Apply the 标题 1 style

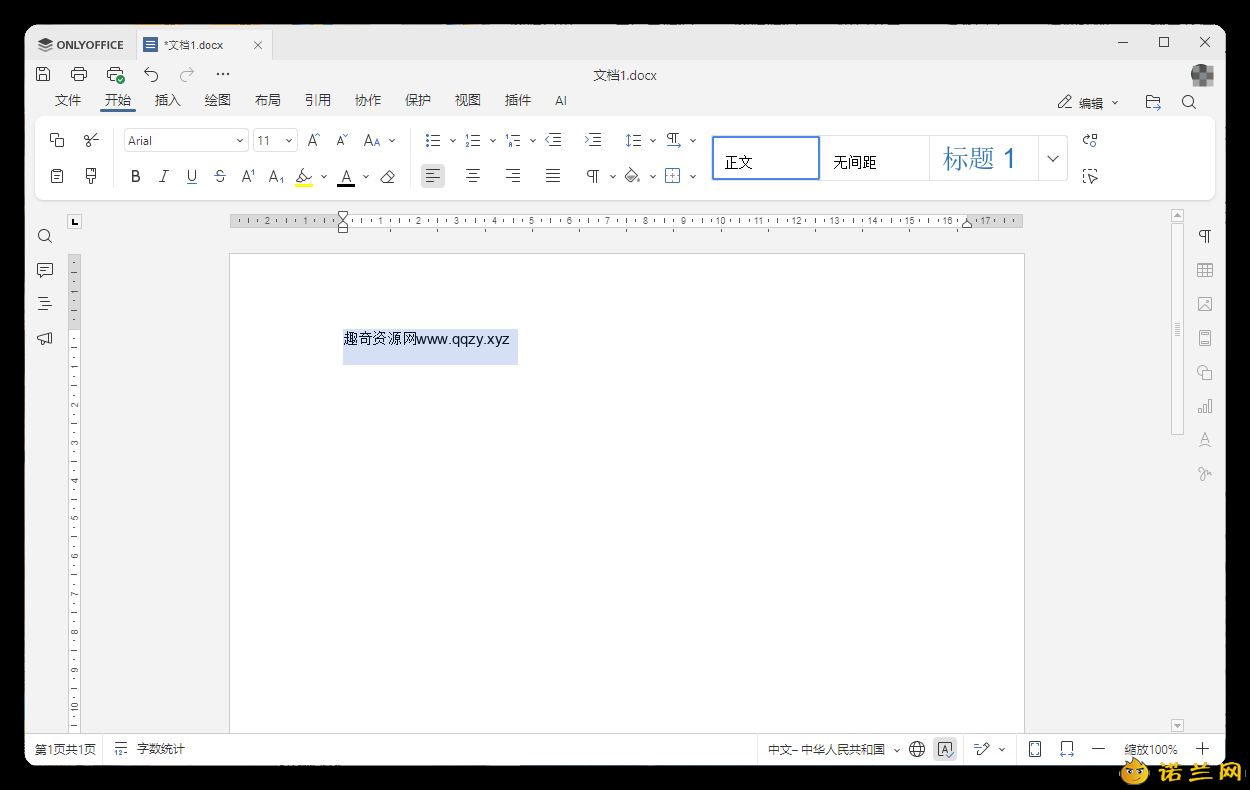click(984, 158)
